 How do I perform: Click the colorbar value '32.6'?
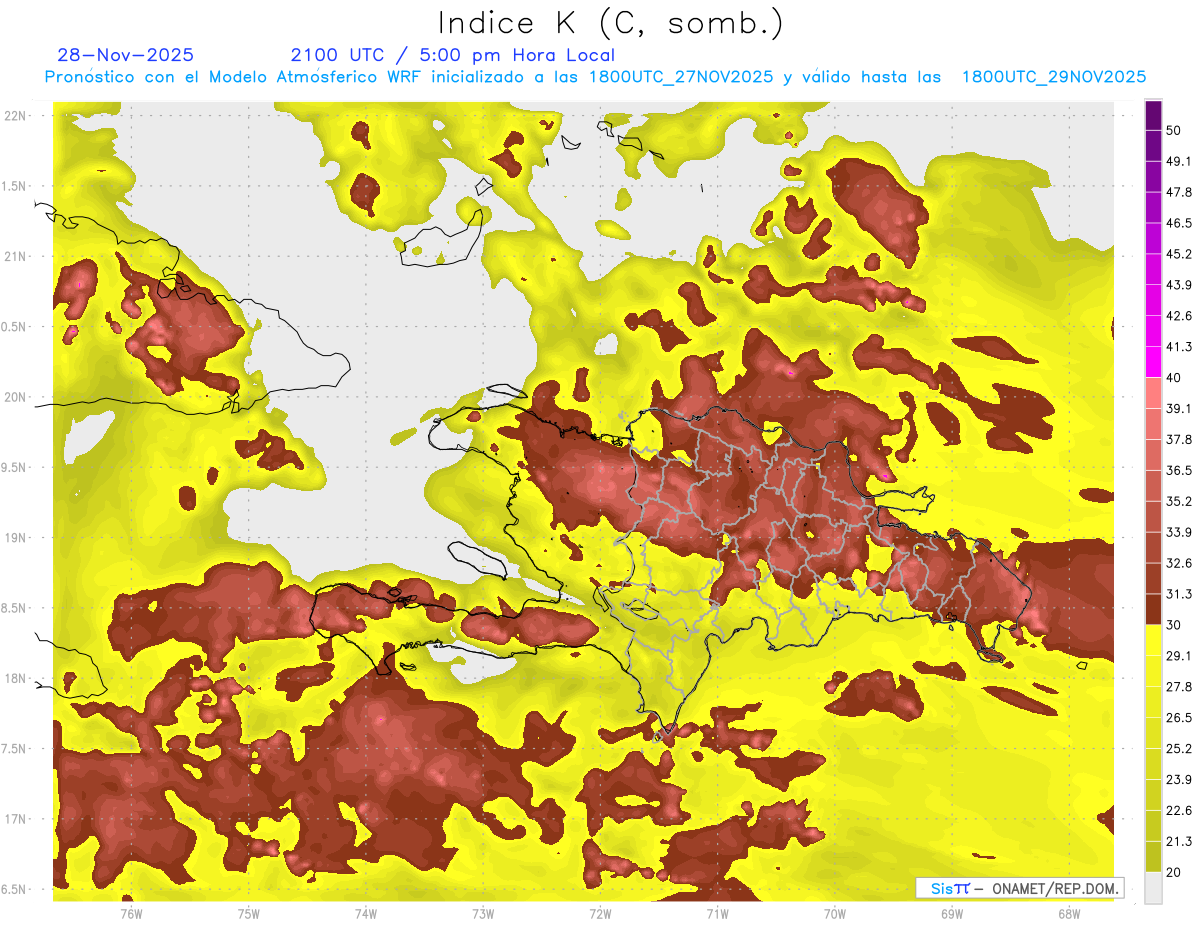coord(1178,563)
